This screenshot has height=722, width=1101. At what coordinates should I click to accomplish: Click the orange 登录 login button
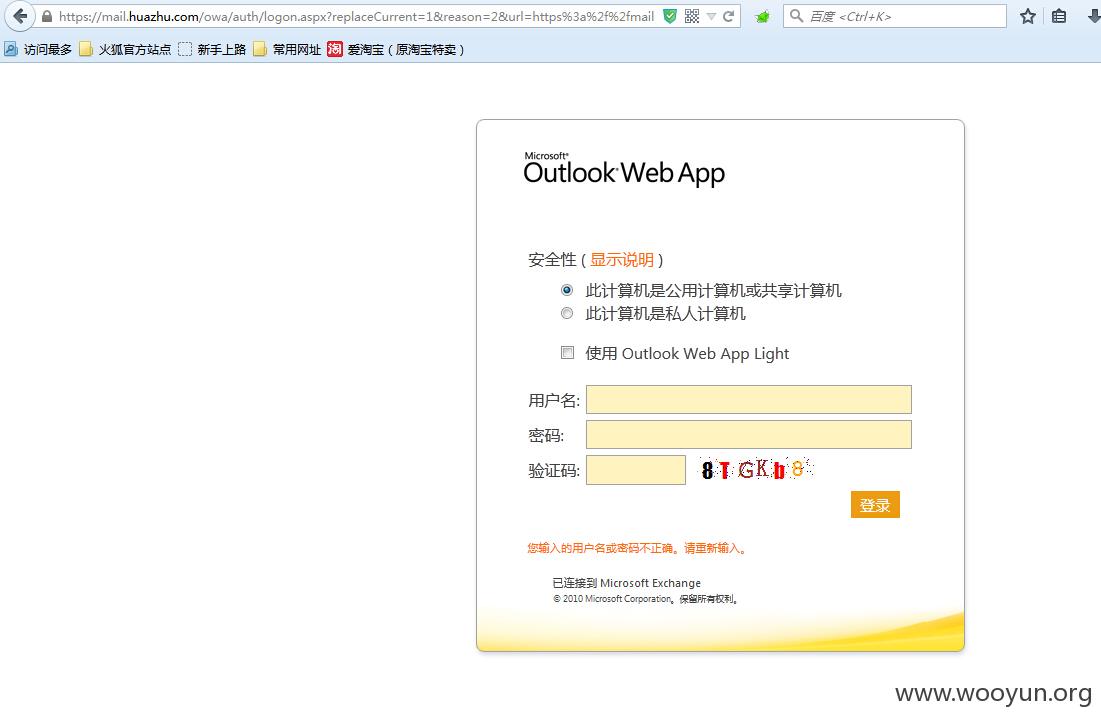click(875, 504)
